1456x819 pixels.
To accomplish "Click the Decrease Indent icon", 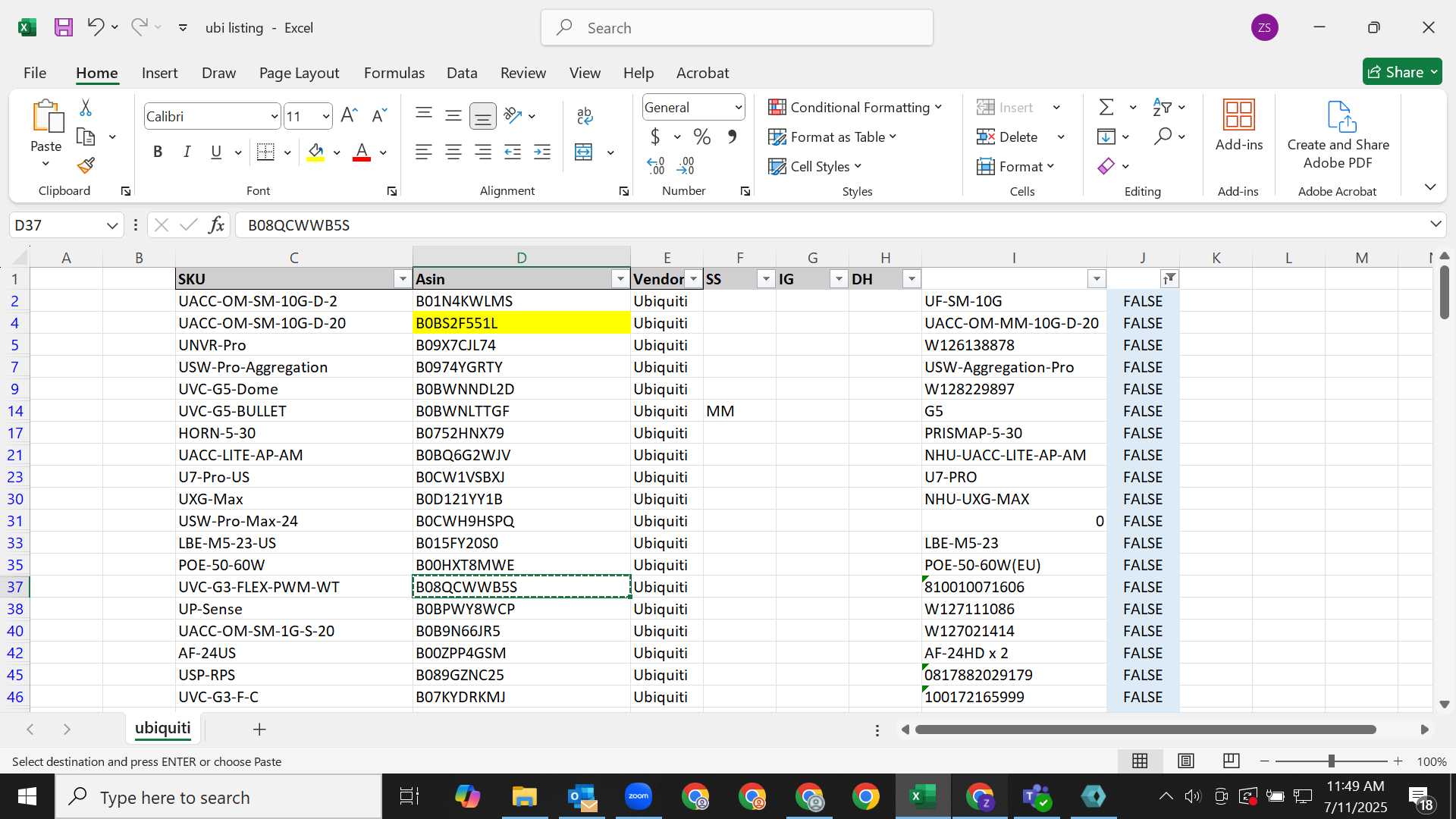I will [x=513, y=152].
